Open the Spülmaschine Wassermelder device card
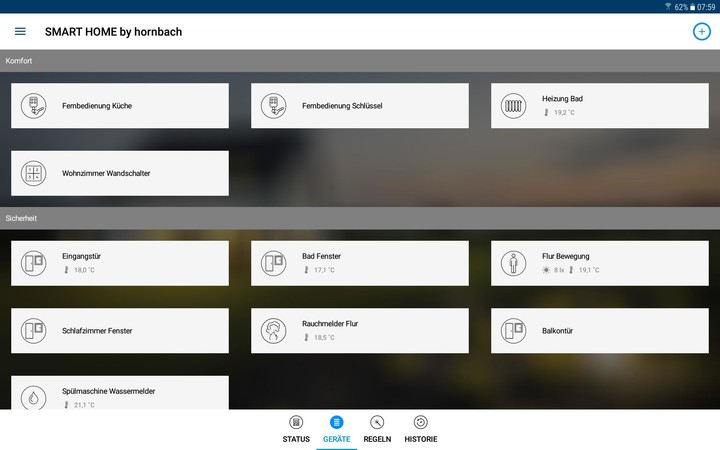 [120, 393]
